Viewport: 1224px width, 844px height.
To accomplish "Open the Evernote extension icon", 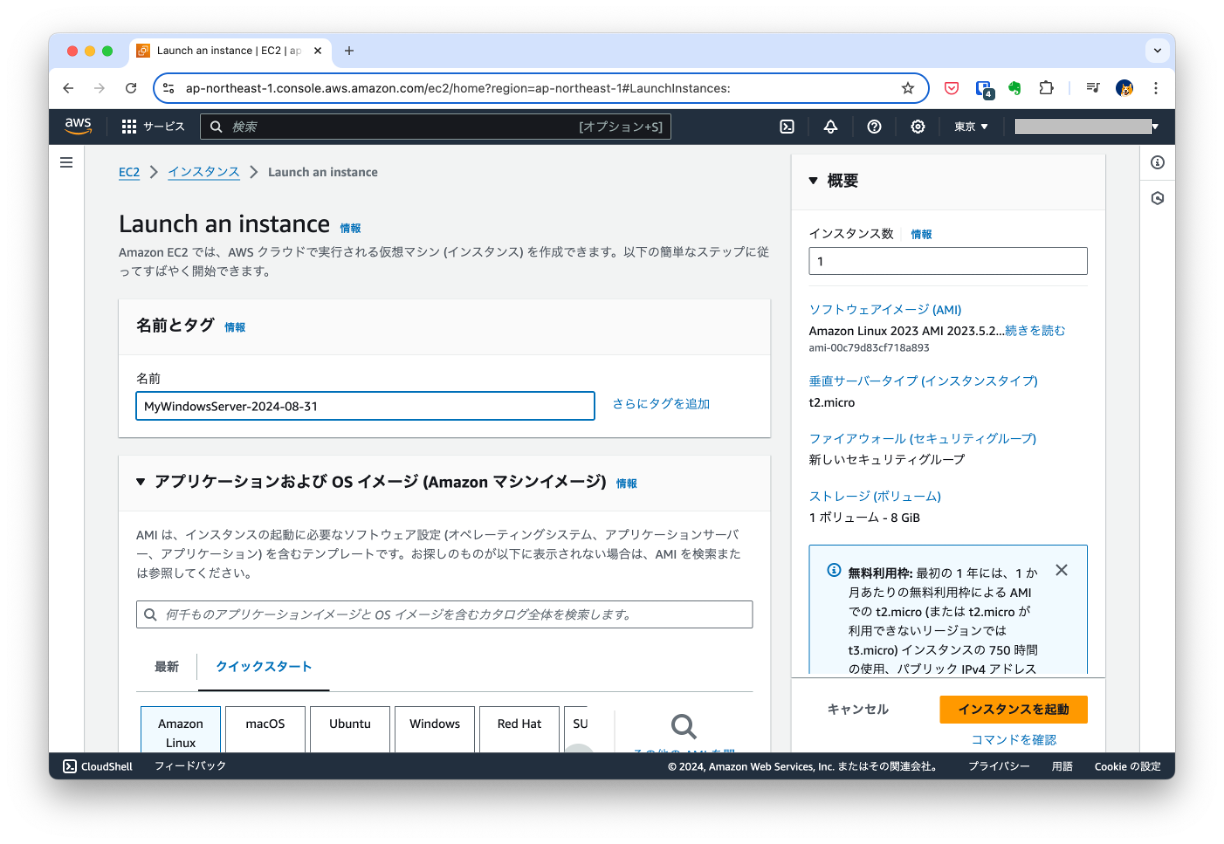I will pos(1014,88).
